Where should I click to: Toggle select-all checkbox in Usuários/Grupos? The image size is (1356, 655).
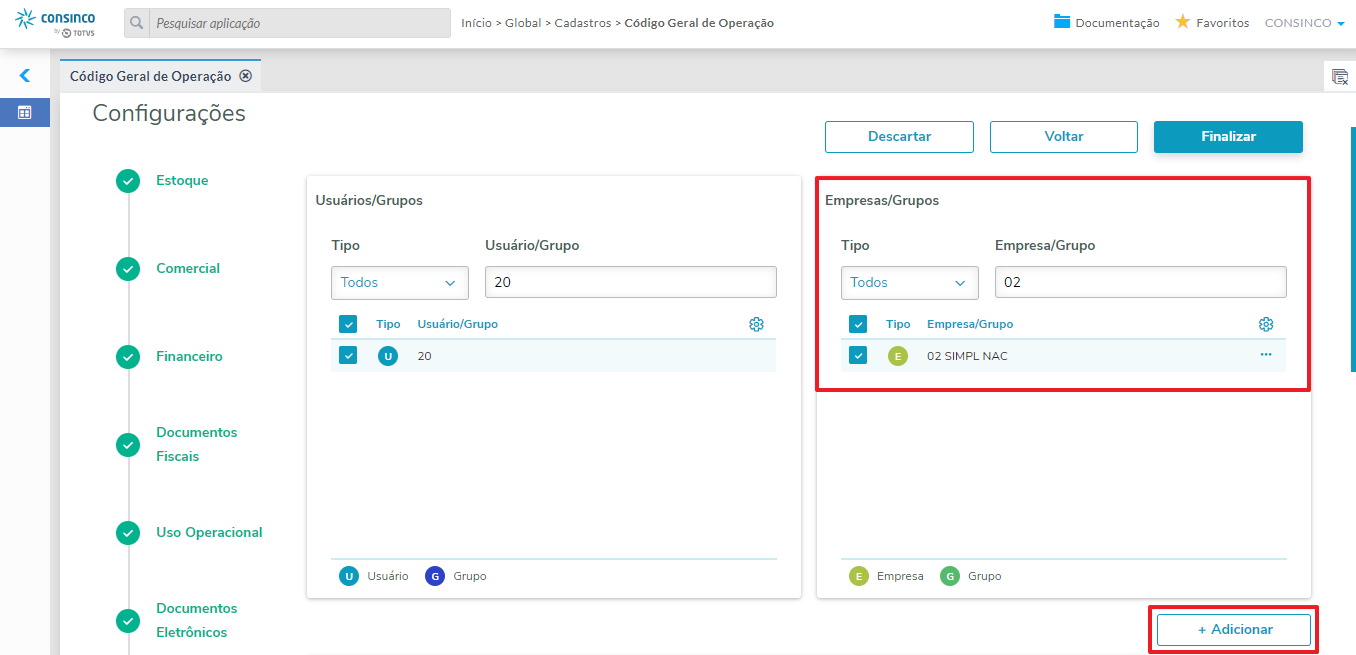click(x=348, y=324)
